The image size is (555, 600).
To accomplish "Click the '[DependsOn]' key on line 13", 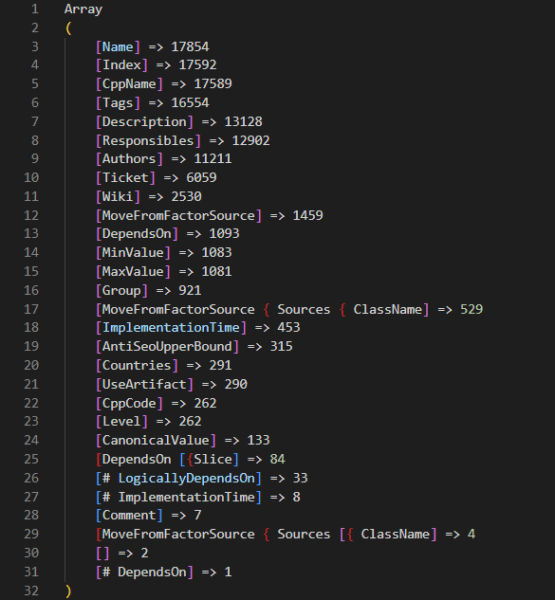I will [137, 233].
